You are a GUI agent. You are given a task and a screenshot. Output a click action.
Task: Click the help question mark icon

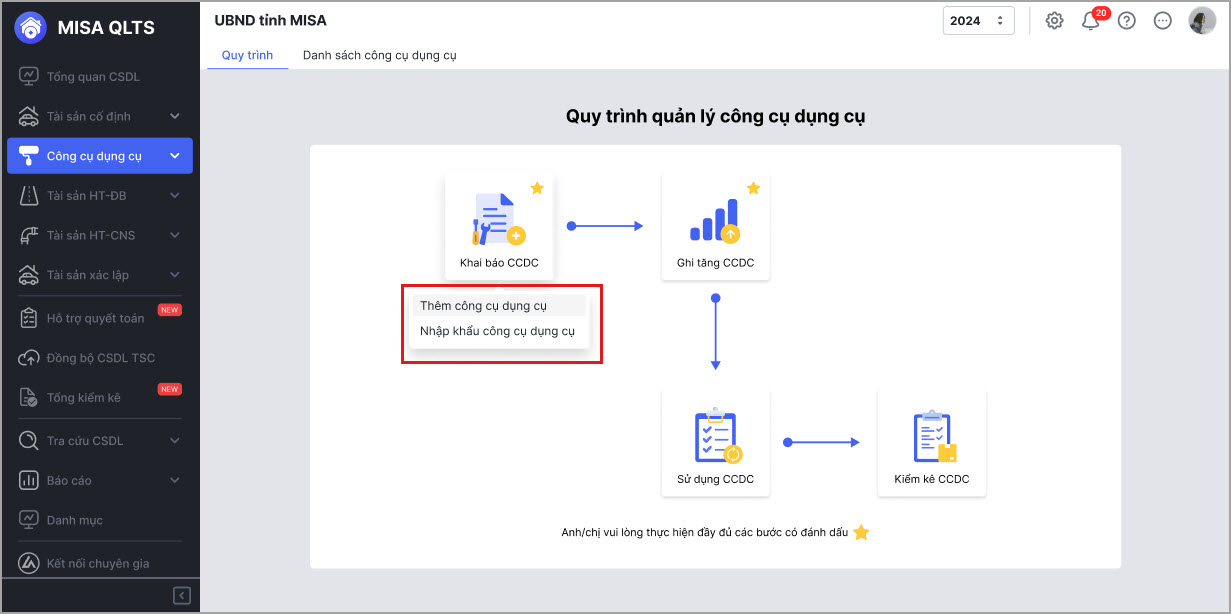(1127, 21)
